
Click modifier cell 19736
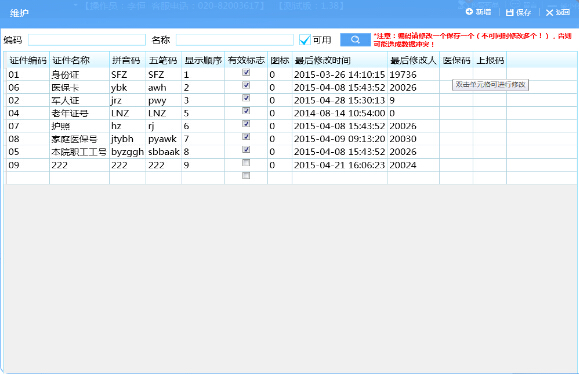tap(413, 75)
